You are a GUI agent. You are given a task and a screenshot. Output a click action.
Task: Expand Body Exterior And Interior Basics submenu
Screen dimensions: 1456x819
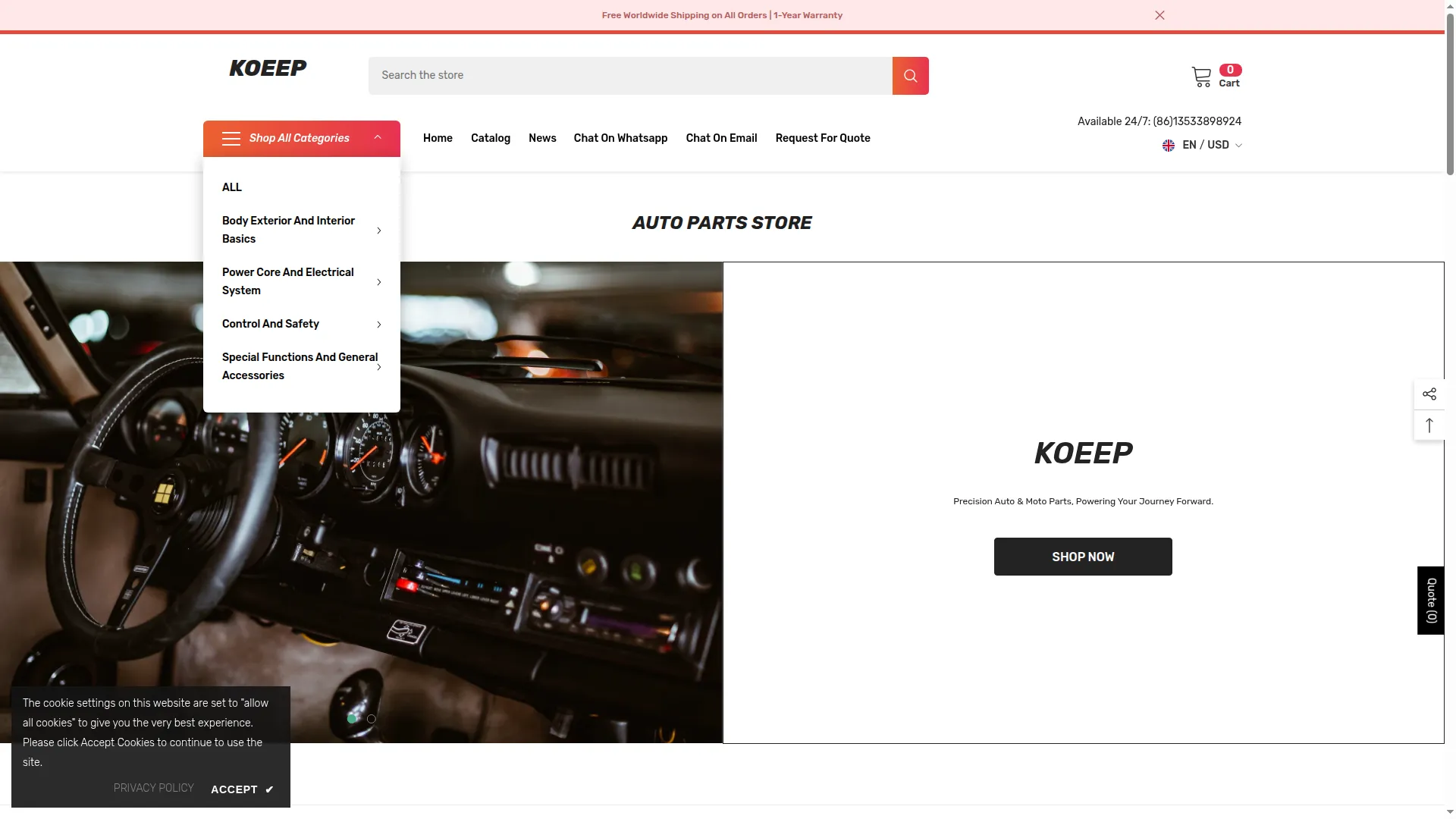click(378, 230)
